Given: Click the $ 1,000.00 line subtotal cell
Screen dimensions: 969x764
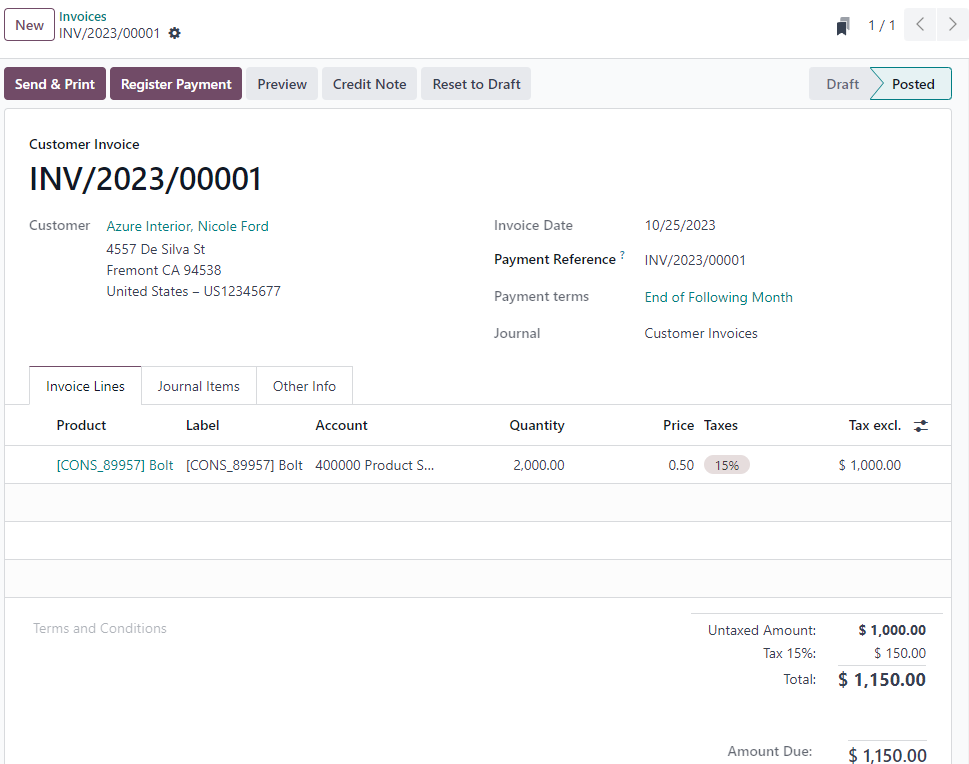Looking at the screenshot, I should (x=870, y=465).
